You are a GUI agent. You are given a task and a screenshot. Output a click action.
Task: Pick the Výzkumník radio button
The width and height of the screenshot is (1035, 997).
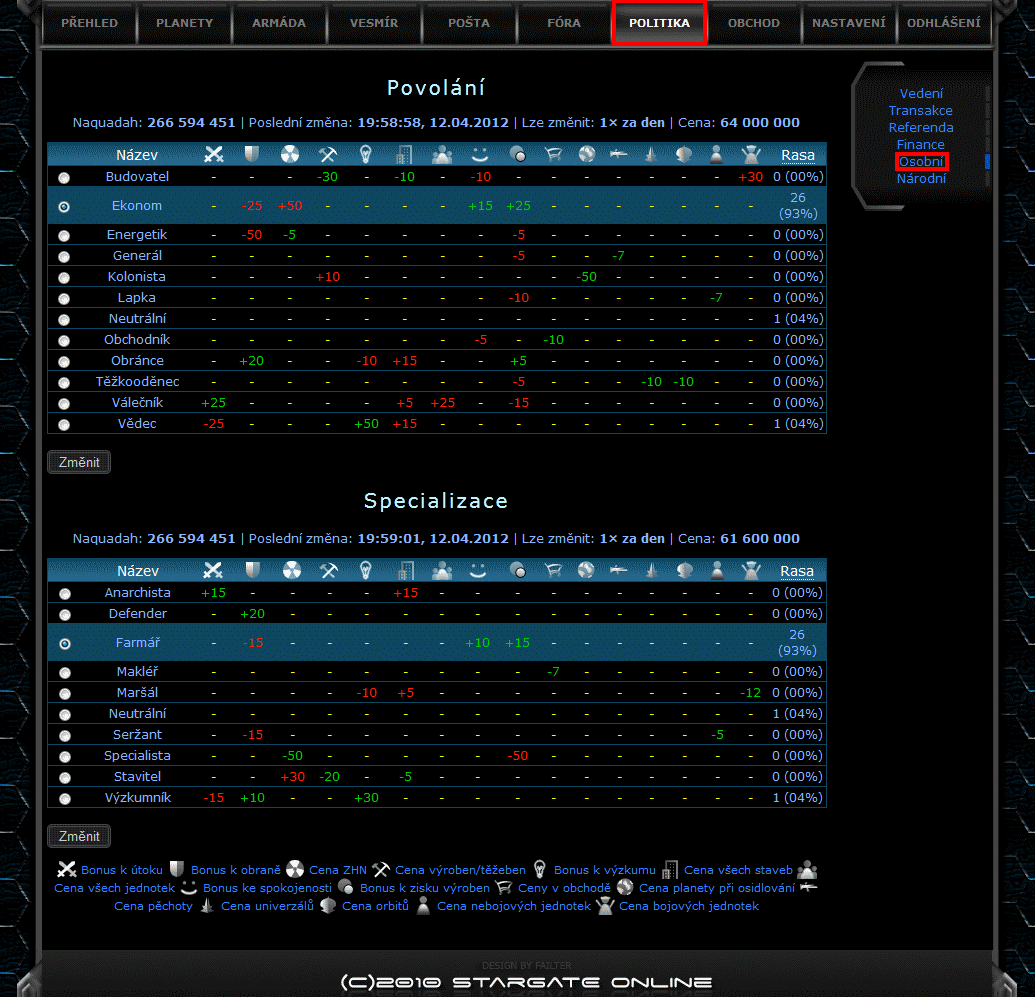[x=64, y=799]
